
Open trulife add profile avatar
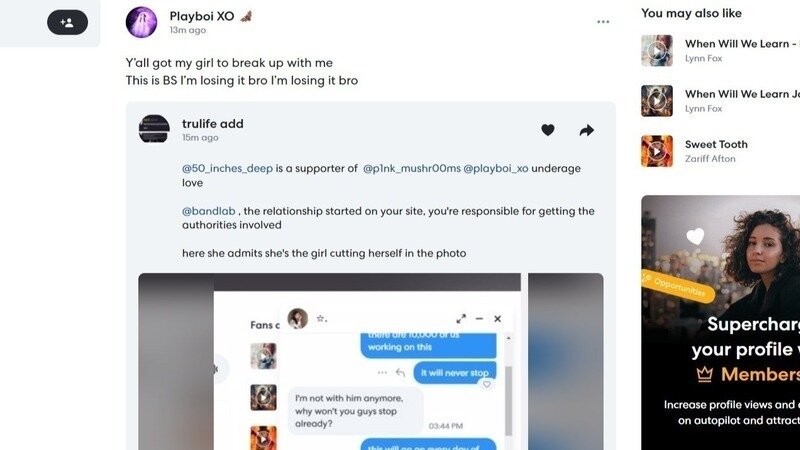pyautogui.click(x=154, y=129)
